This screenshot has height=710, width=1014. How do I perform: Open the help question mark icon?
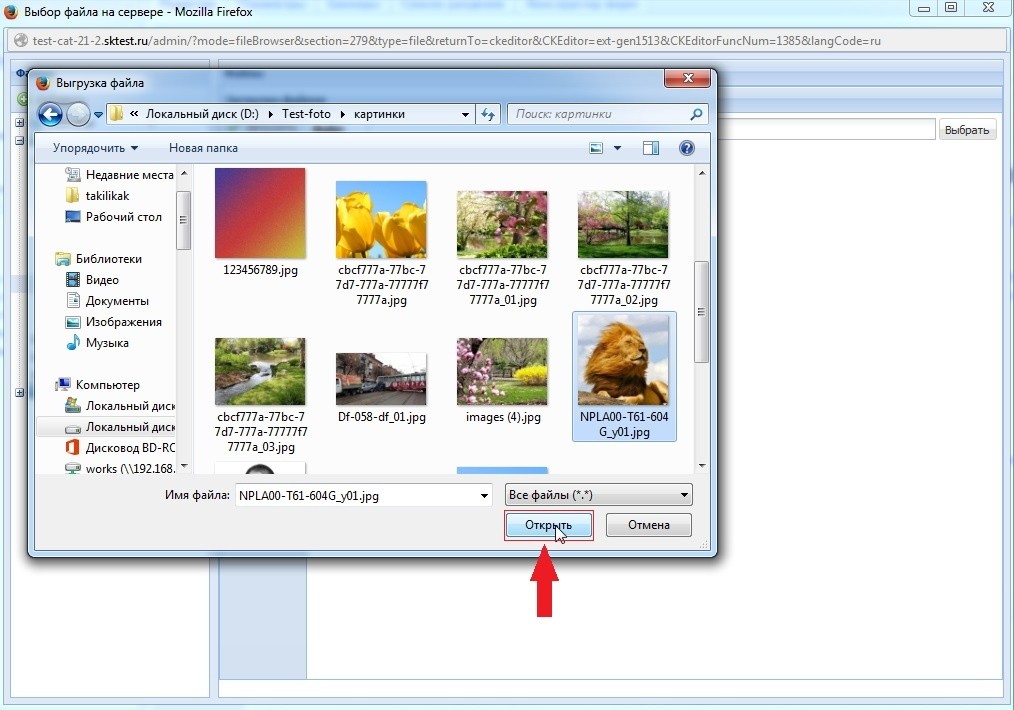[x=686, y=148]
